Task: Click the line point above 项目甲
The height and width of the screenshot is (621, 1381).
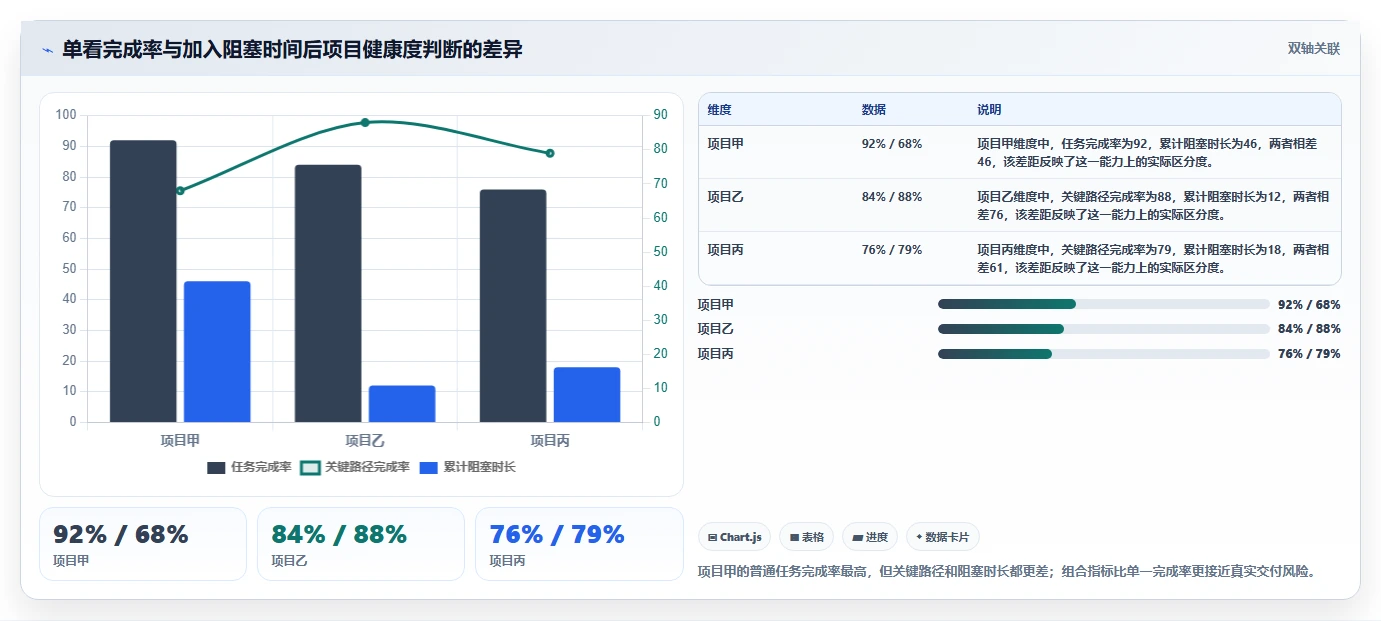Action: tap(180, 190)
